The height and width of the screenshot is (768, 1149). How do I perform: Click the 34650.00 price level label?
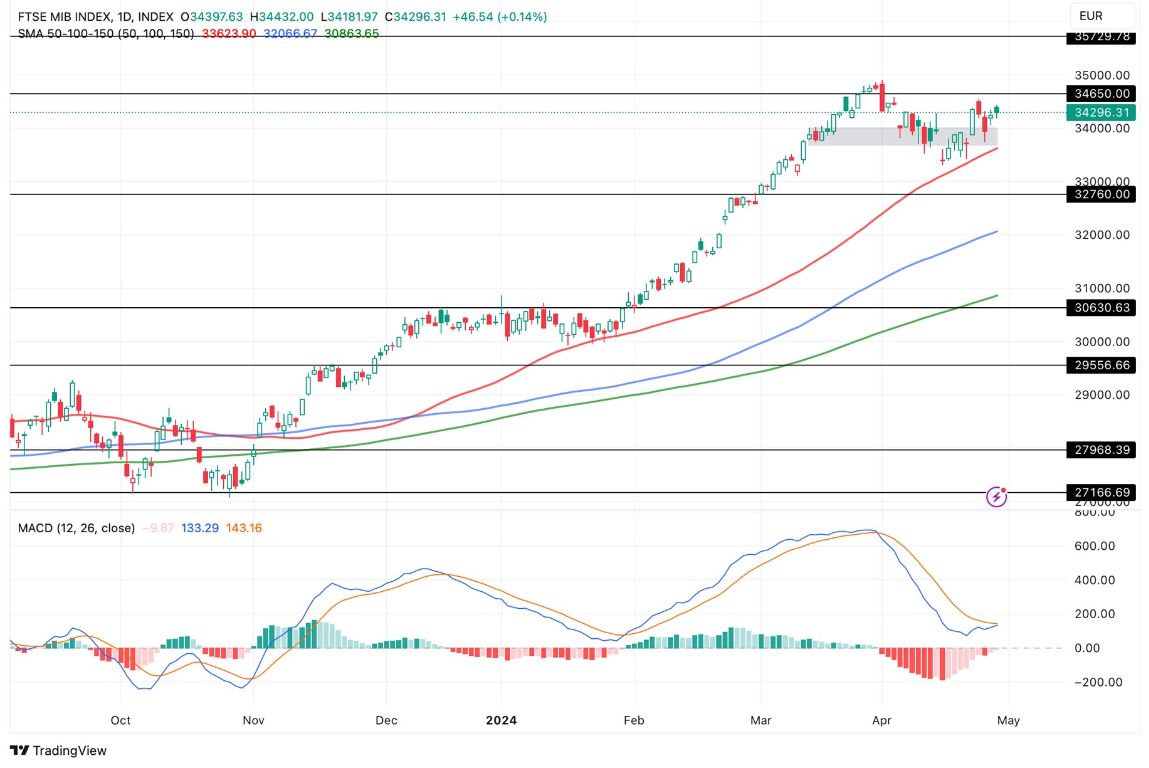point(1100,93)
